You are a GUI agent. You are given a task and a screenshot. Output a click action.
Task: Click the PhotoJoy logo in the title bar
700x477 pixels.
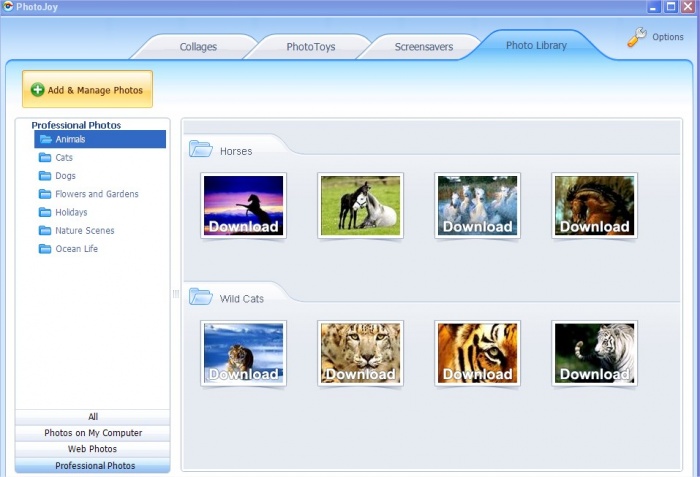click(8, 6)
